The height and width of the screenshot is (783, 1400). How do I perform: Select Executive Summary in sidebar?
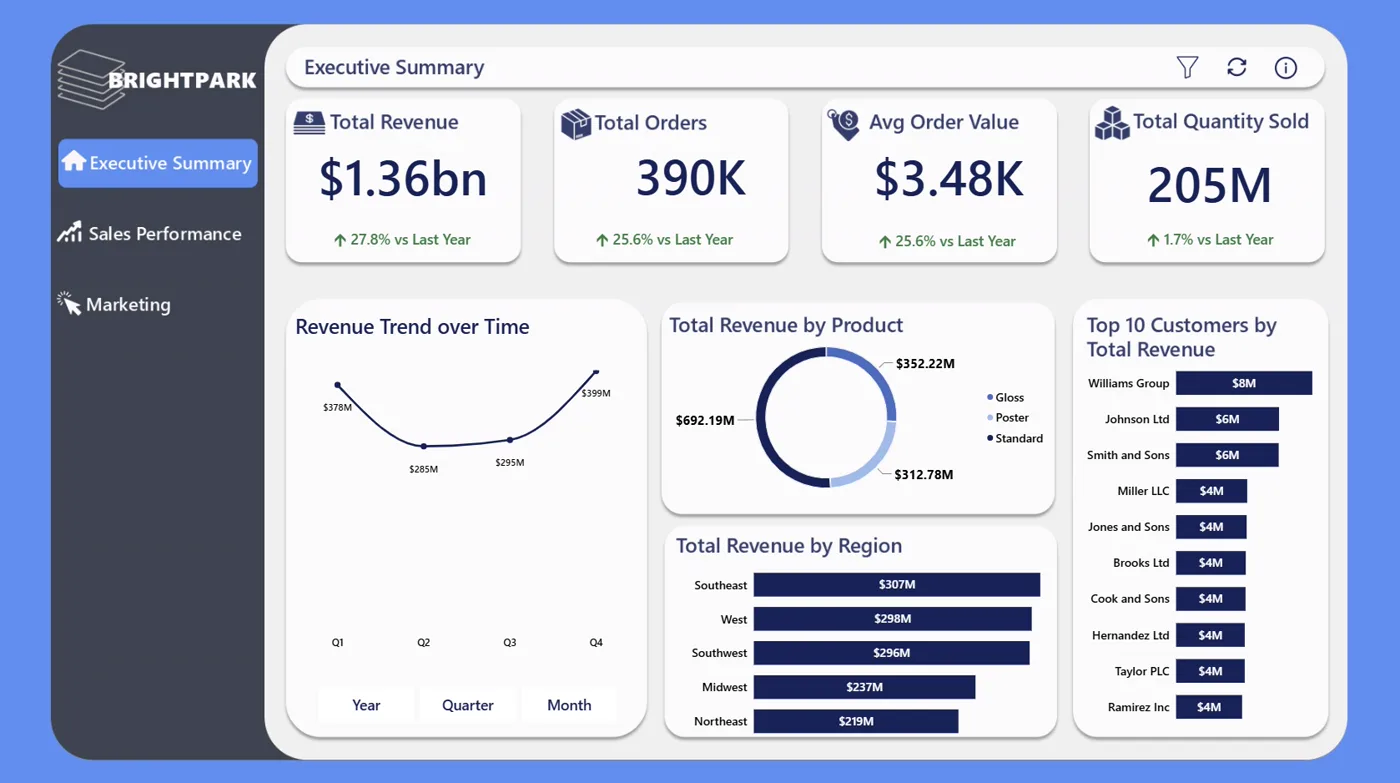(x=158, y=163)
